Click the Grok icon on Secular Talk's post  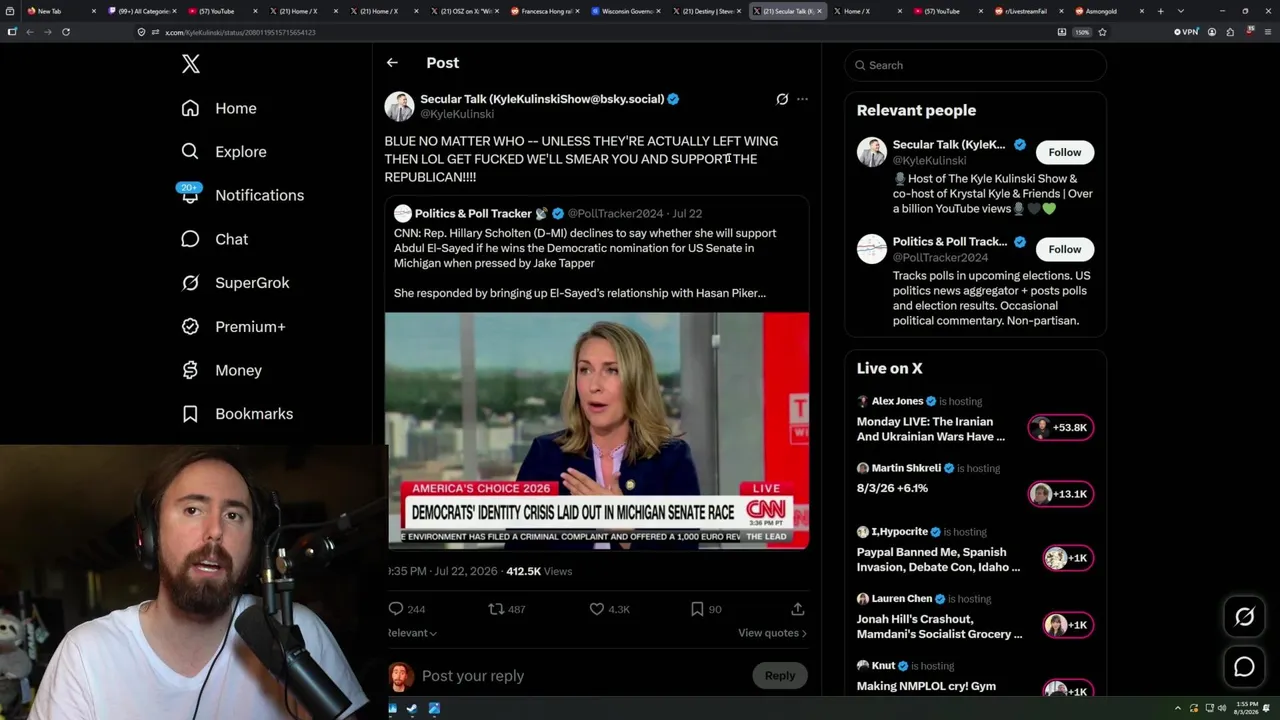pos(782,99)
